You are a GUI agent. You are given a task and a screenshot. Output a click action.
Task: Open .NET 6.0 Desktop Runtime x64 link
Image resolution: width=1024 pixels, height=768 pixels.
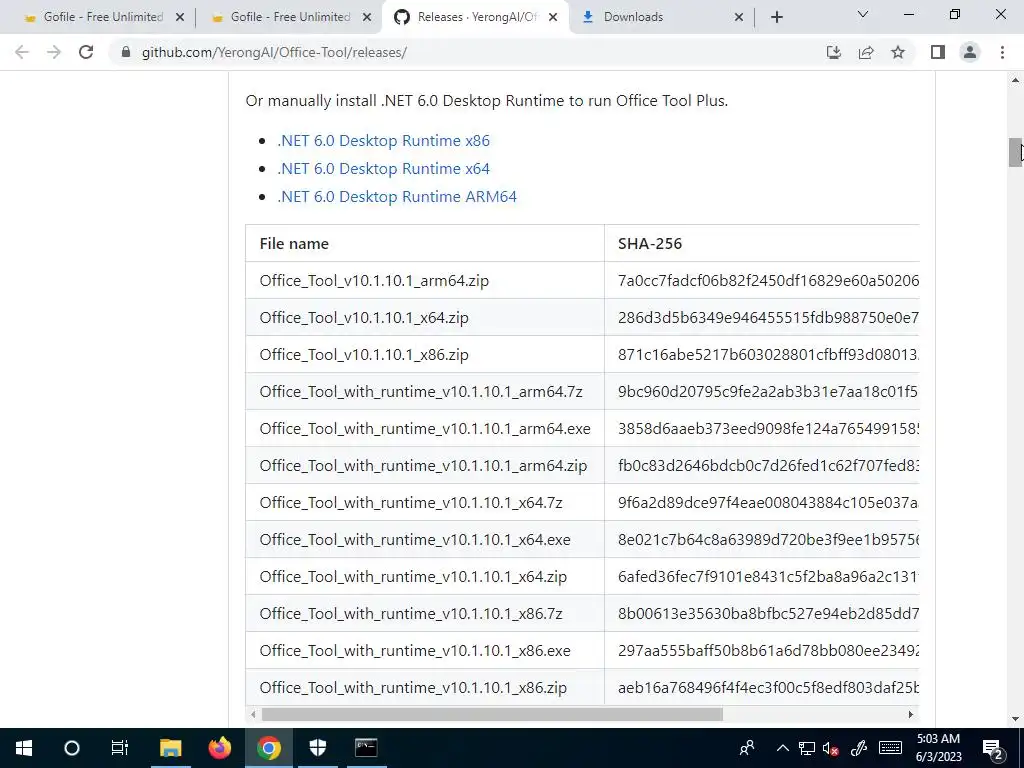(383, 168)
